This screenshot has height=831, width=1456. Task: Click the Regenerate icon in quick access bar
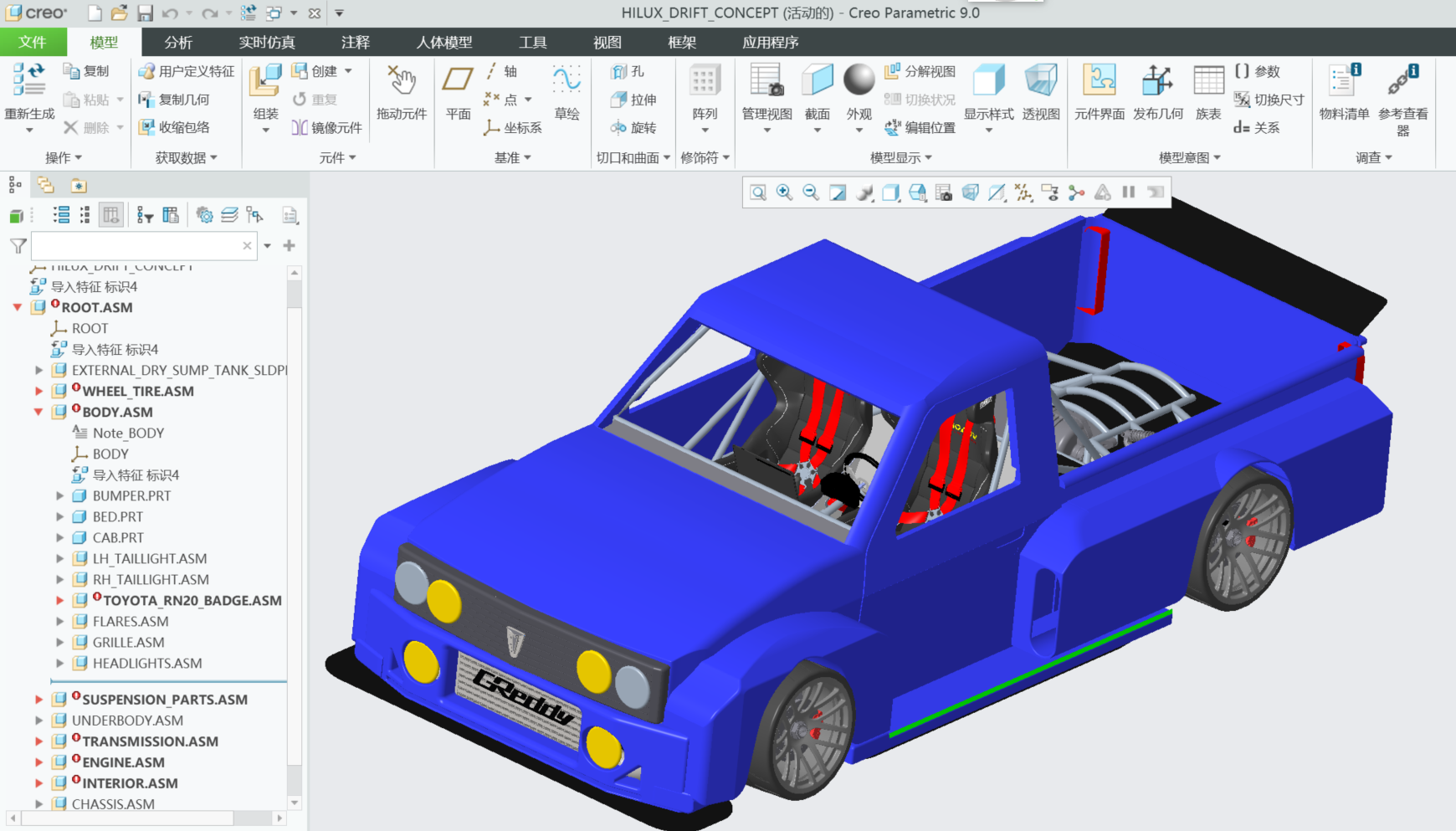click(249, 13)
